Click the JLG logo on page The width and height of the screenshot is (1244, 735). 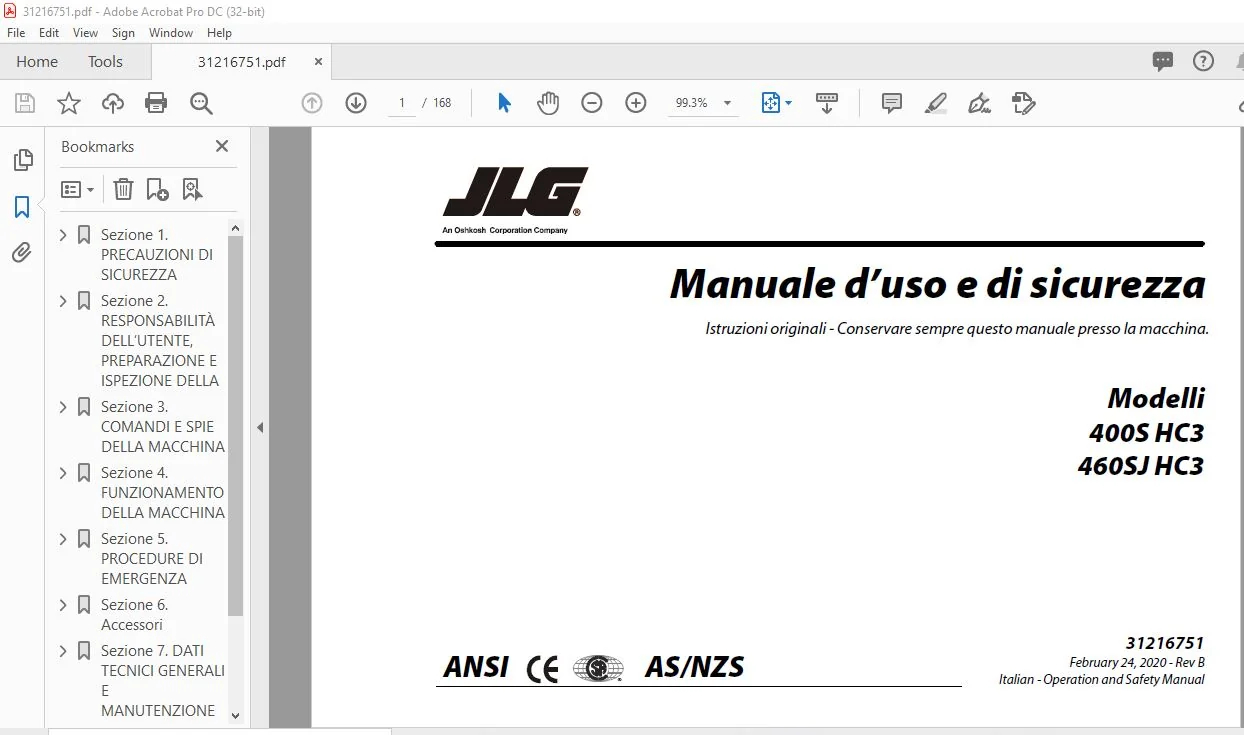[516, 200]
